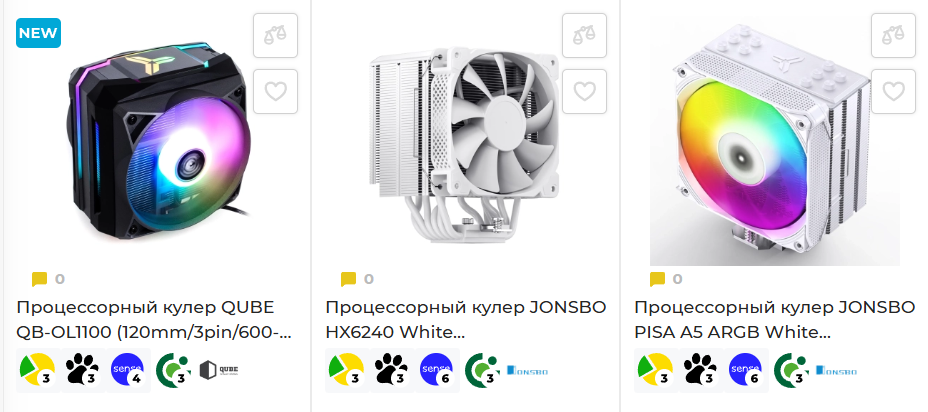Click the QUBE brand logo badge
Screen dimensions: 928x412
pyautogui.click(x=219, y=371)
